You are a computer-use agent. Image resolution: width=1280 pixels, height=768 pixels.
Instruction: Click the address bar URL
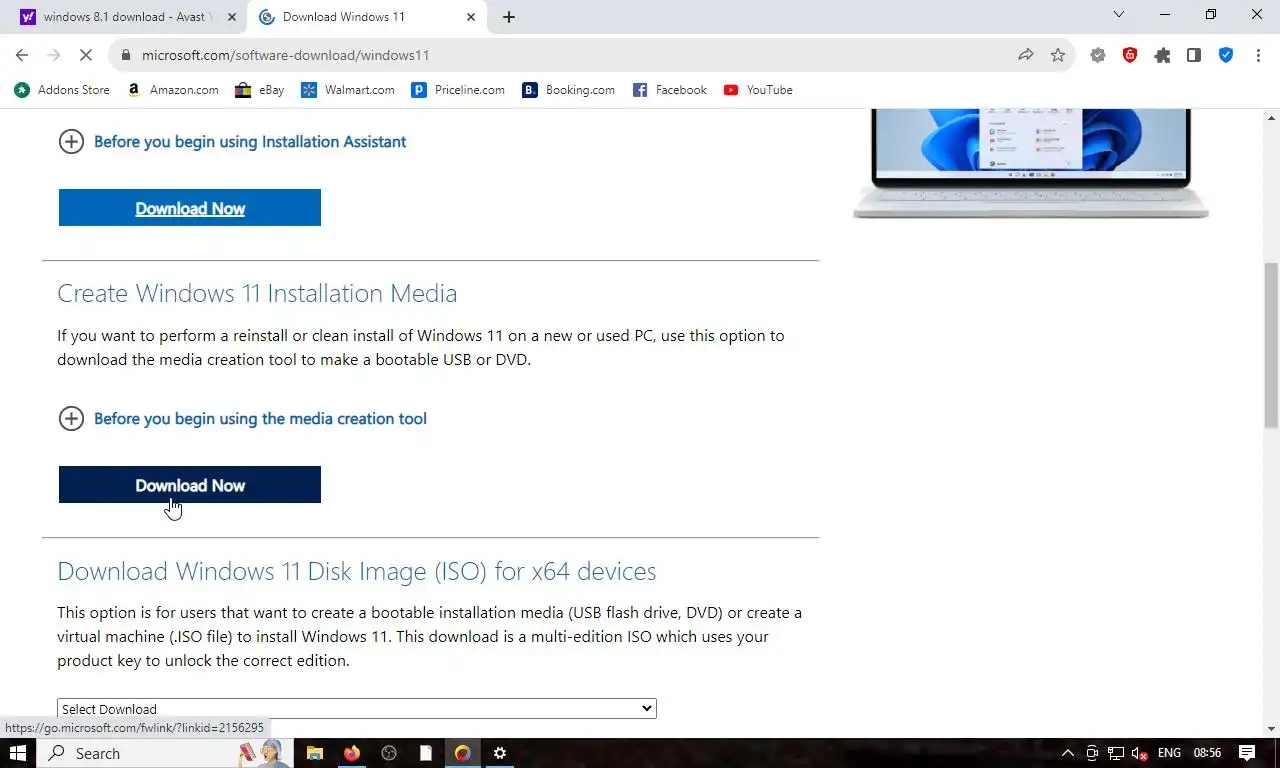click(285, 55)
